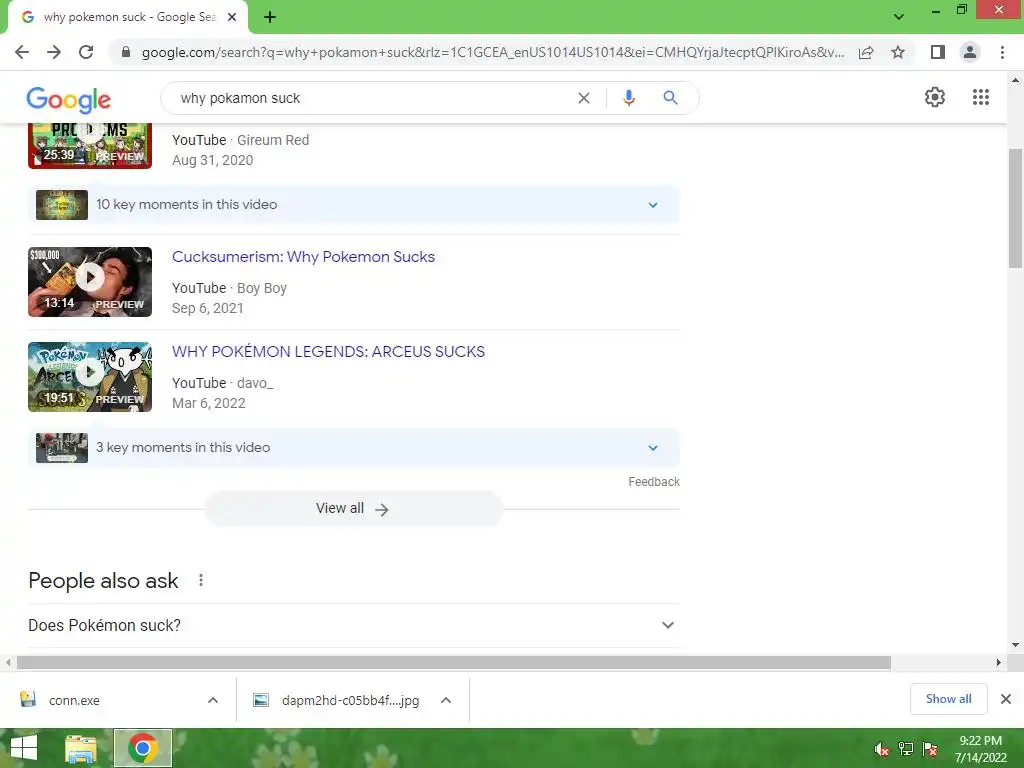Image resolution: width=1024 pixels, height=768 pixels.
Task: Select the 'why pokemon suck' browser tab
Action: (x=129, y=18)
